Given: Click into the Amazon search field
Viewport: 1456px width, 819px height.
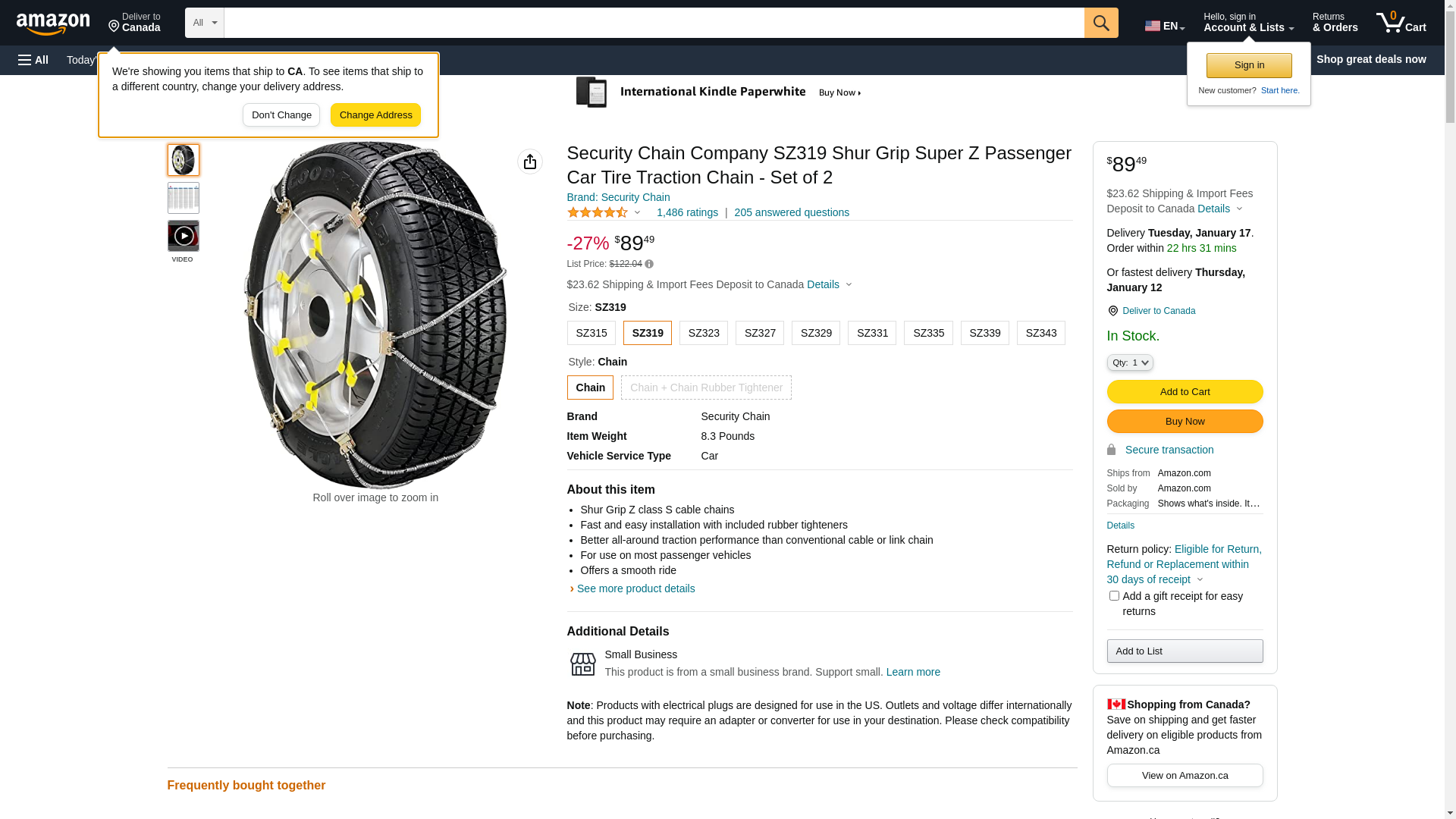Looking at the screenshot, I should [654, 23].
